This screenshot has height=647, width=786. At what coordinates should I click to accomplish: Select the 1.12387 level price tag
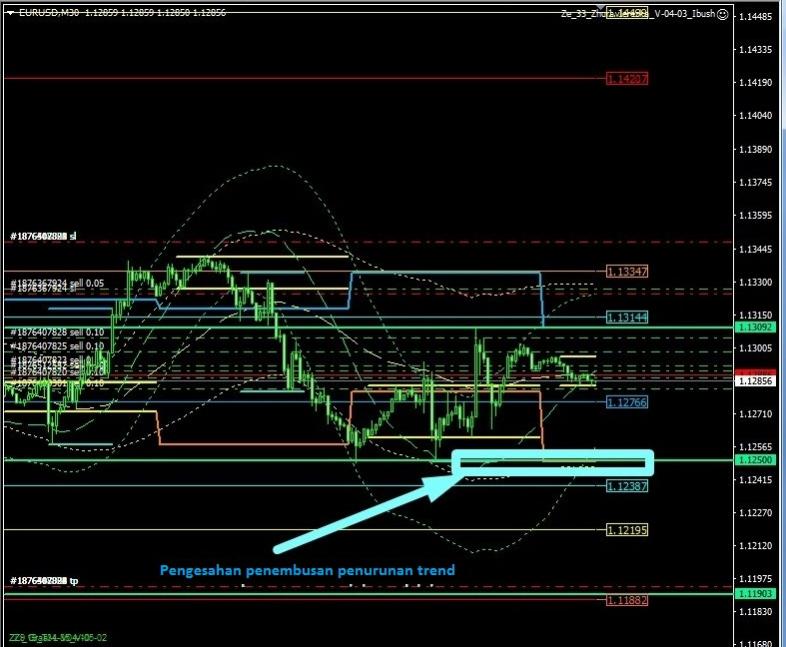pyautogui.click(x=627, y=485)
